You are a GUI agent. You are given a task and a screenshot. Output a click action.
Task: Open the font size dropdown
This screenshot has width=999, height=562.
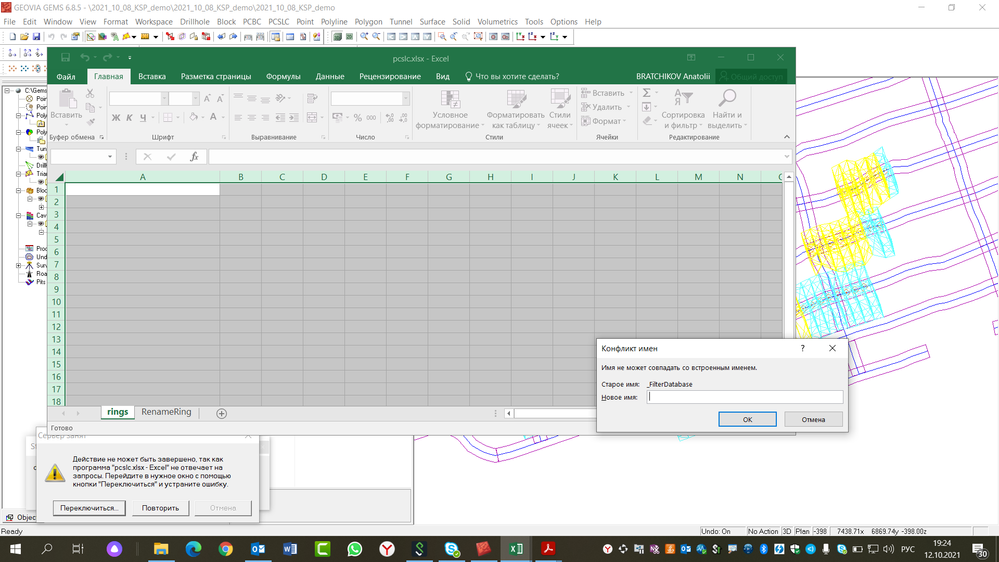(195, 99)
